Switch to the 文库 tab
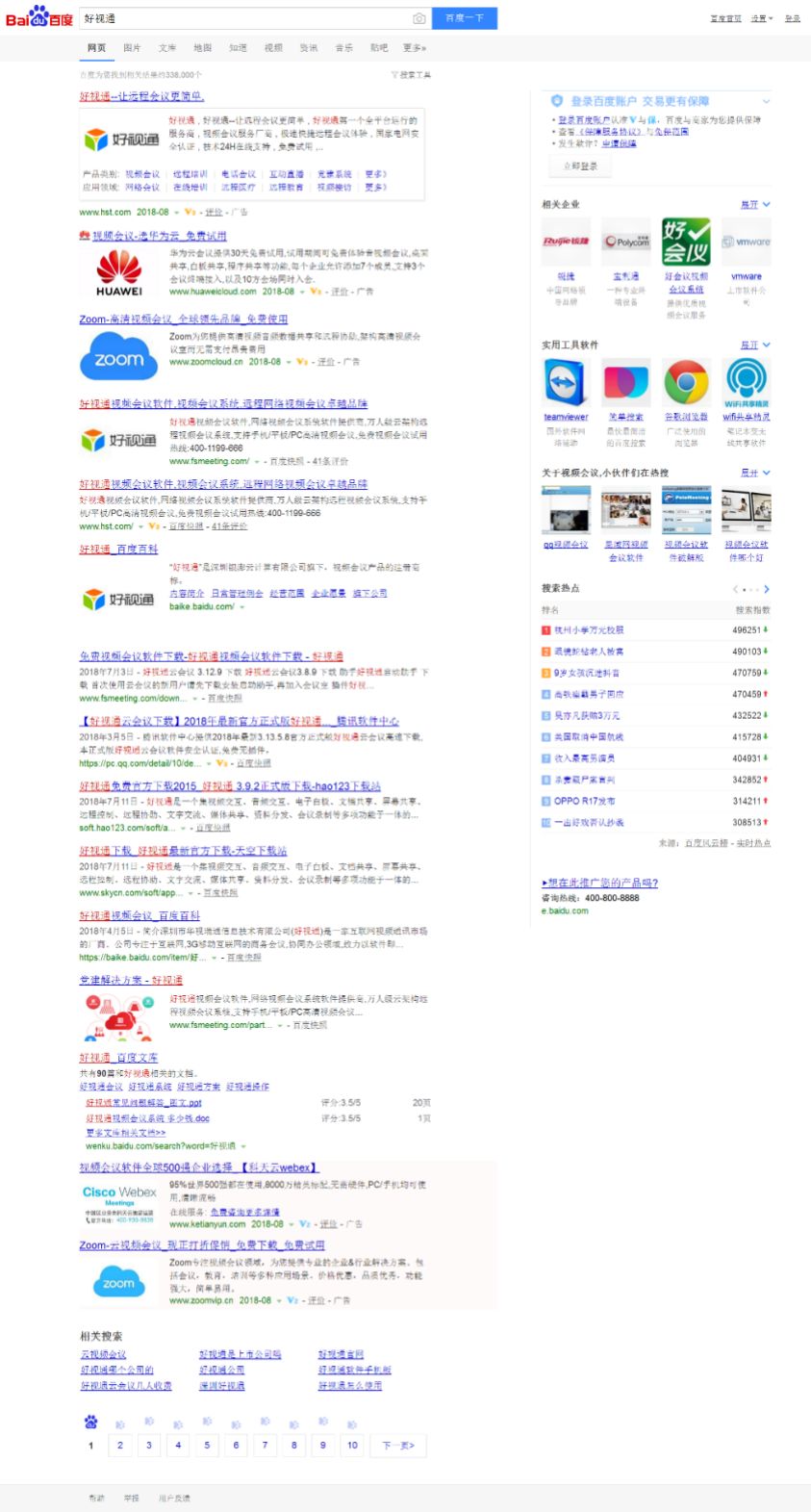 tap(167, 48)
